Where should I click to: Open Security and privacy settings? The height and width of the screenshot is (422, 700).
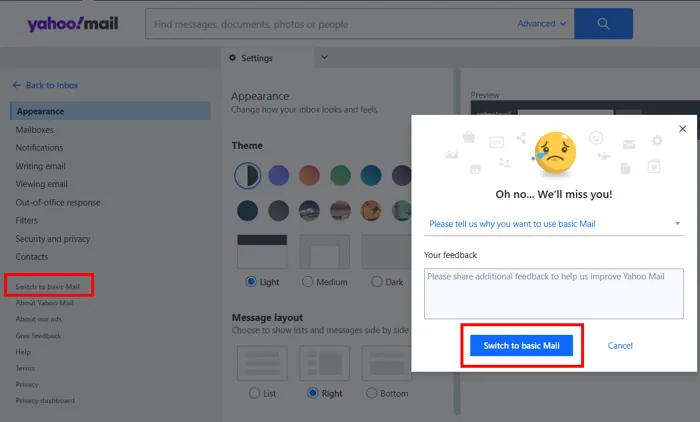click(53, 239)
